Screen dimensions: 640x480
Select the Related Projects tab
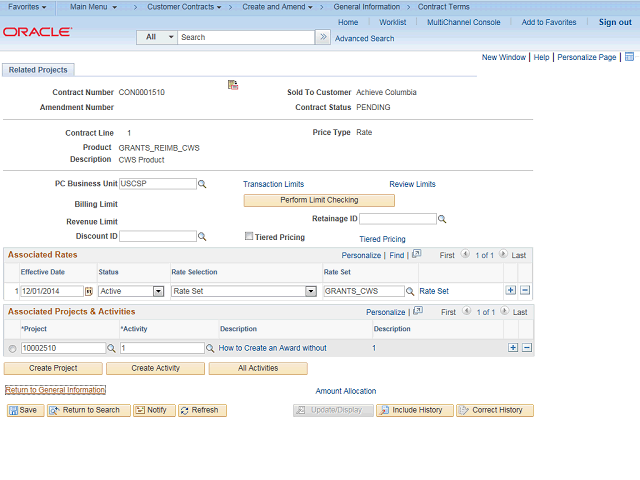coord(38,70)
